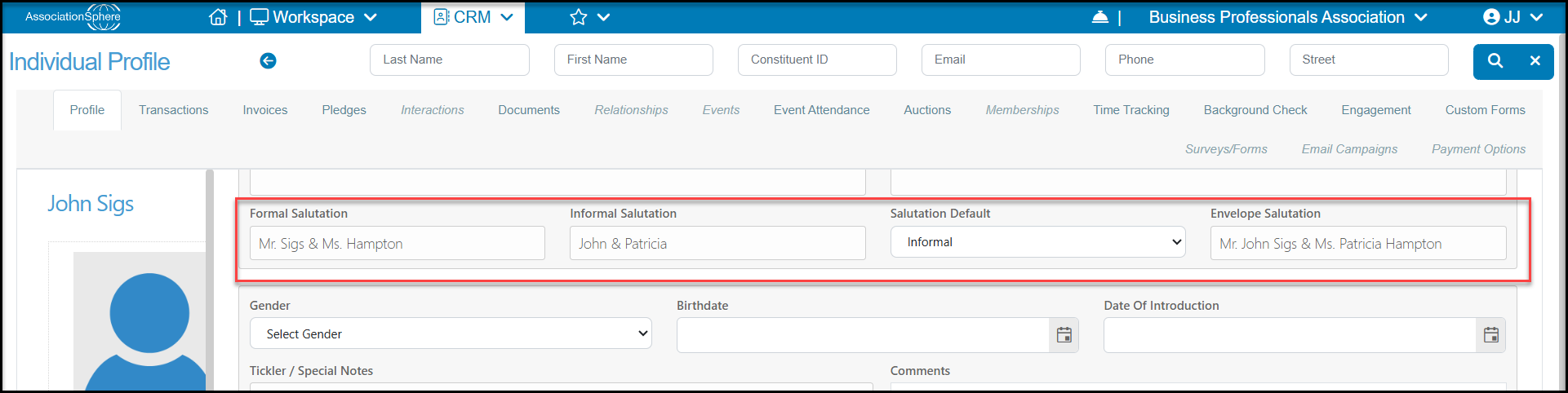This screenshot has height=393, width=1568.
Task: Expand the favorites chevron
Action: (603, 17)
